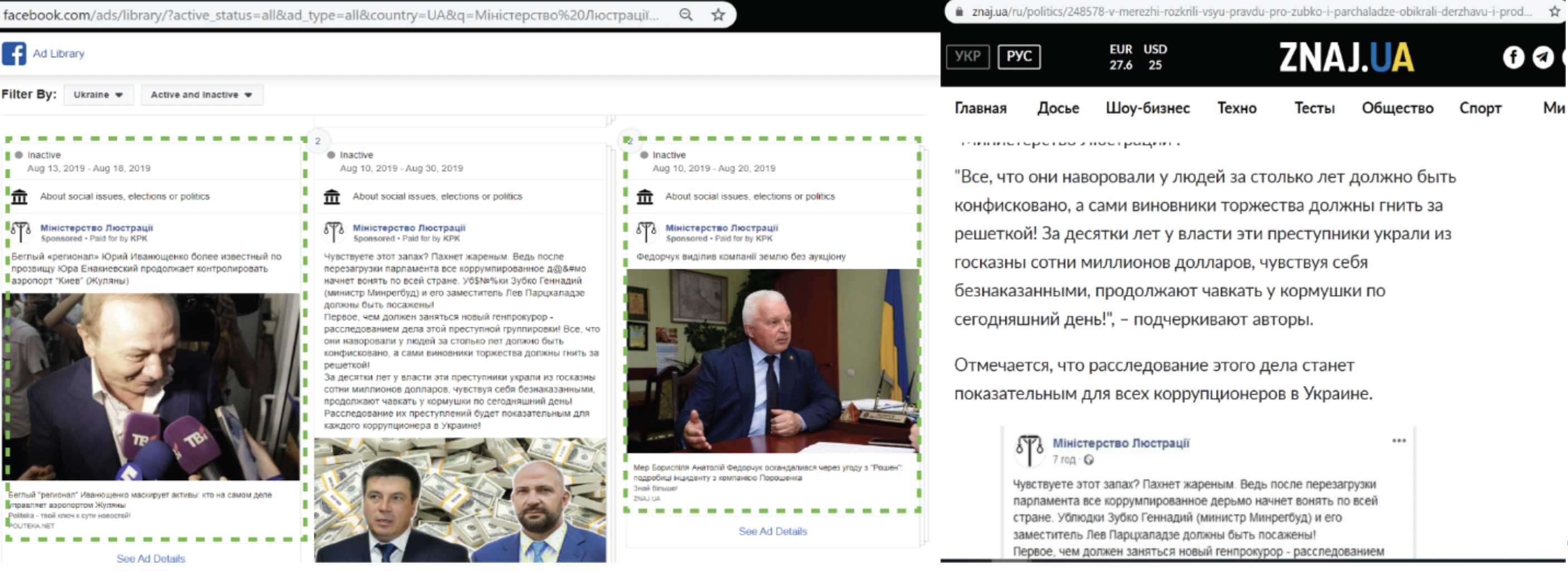Viewport: 1568px width, 571px height.
Task: Switch site language to УКР
Action: click(967, 57)
